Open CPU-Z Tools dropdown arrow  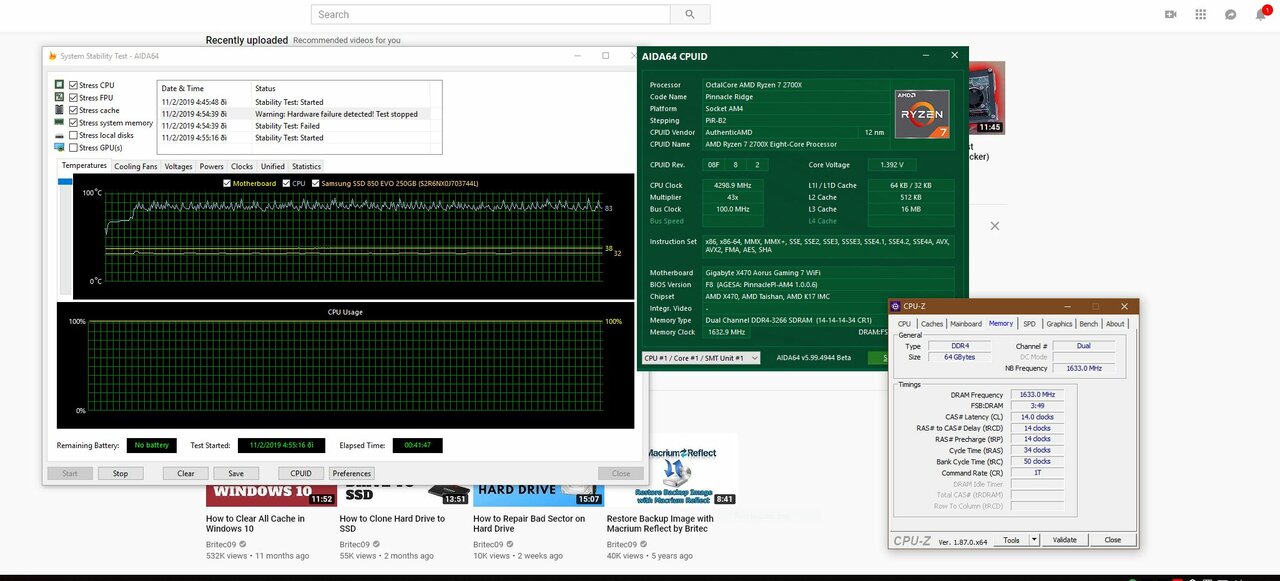[x=1034, y=540]
